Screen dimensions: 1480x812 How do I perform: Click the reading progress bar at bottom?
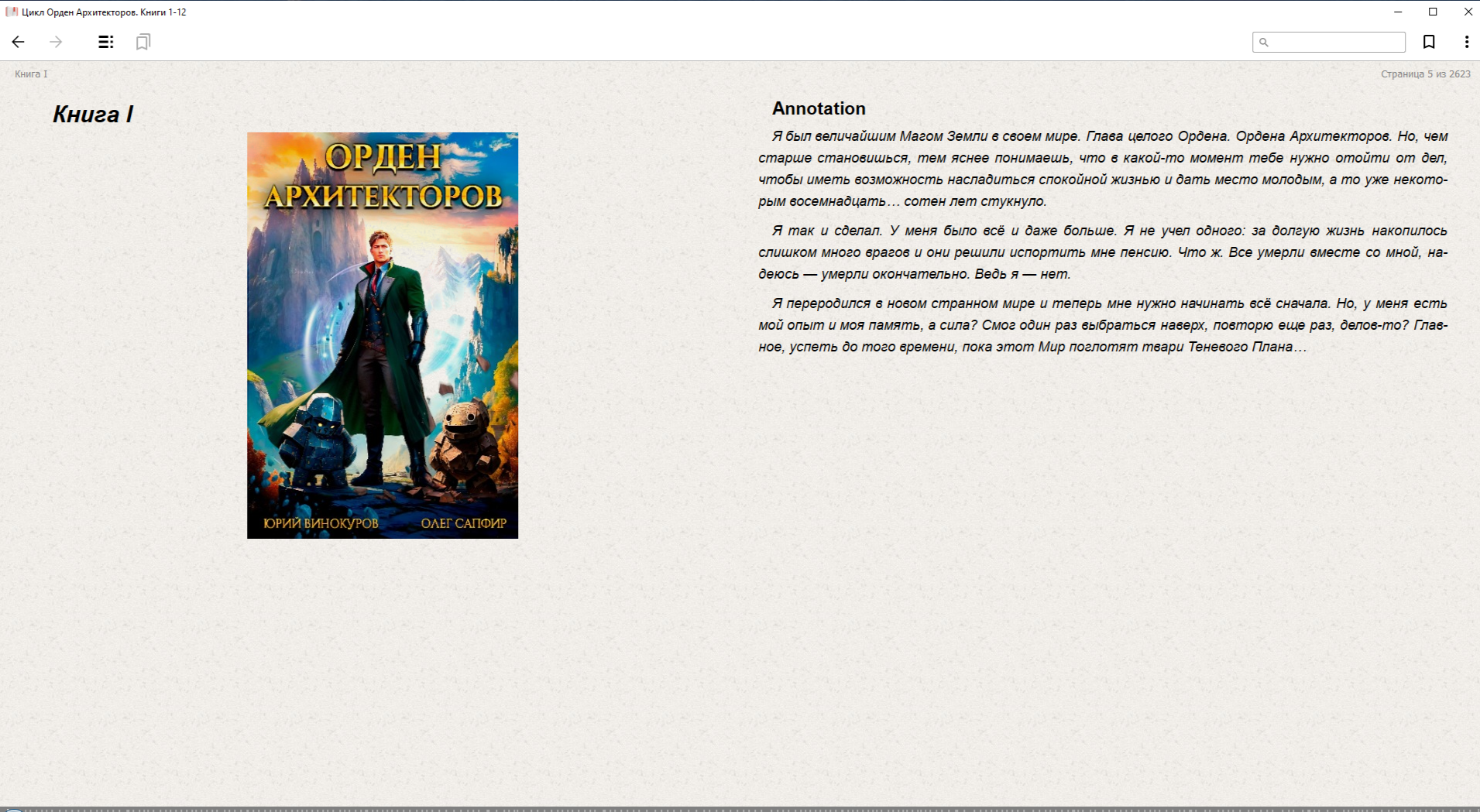coord(743,809)
